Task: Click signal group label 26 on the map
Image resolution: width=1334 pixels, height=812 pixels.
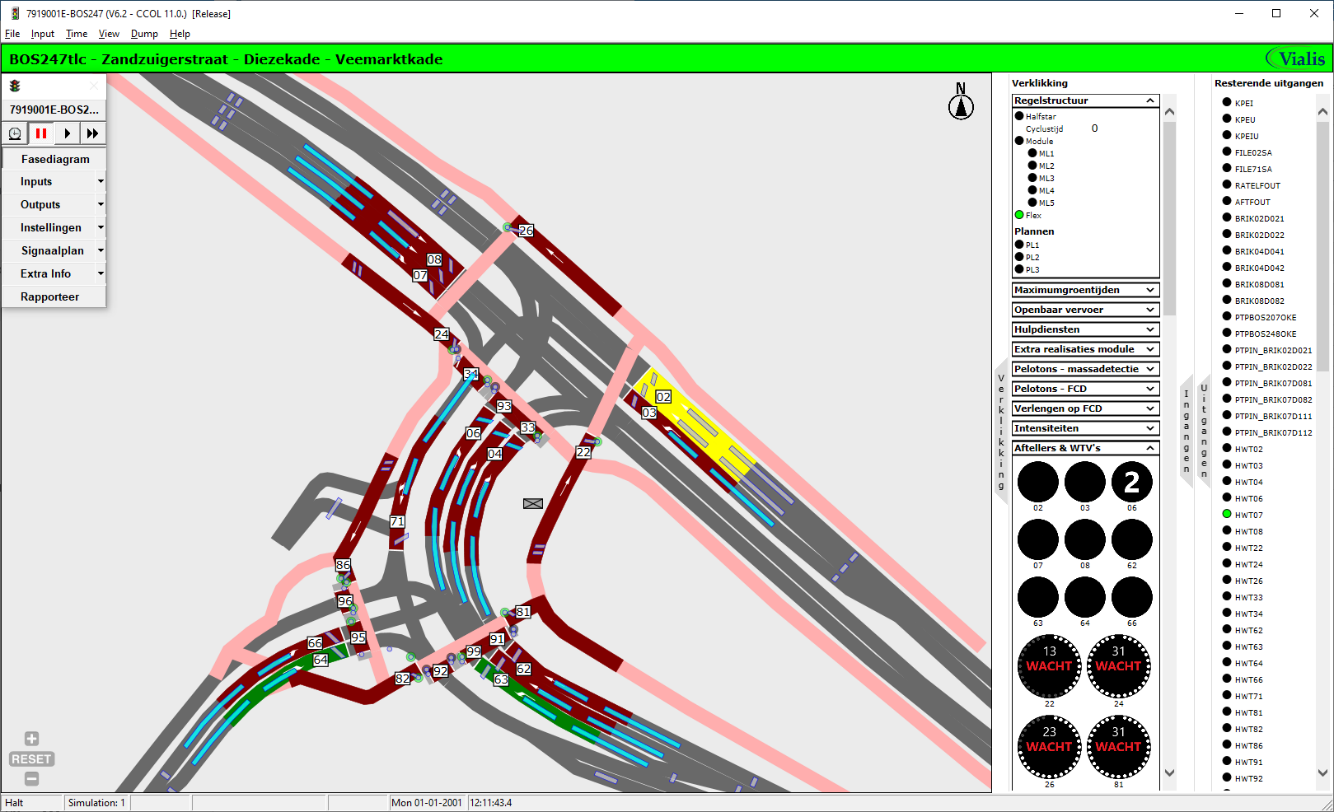Action: [526, 231]
